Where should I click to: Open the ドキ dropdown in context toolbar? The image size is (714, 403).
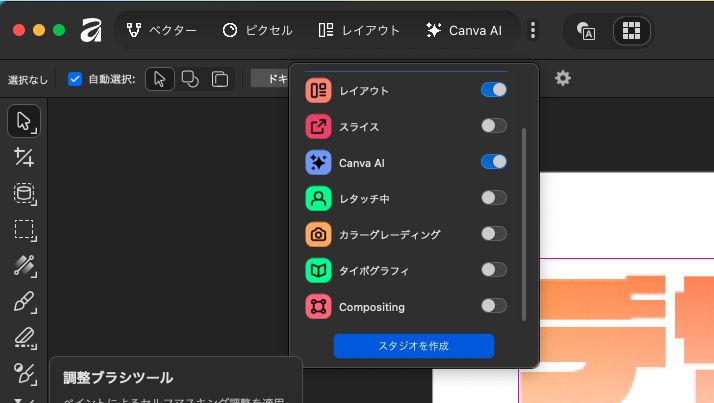(270, 79)
